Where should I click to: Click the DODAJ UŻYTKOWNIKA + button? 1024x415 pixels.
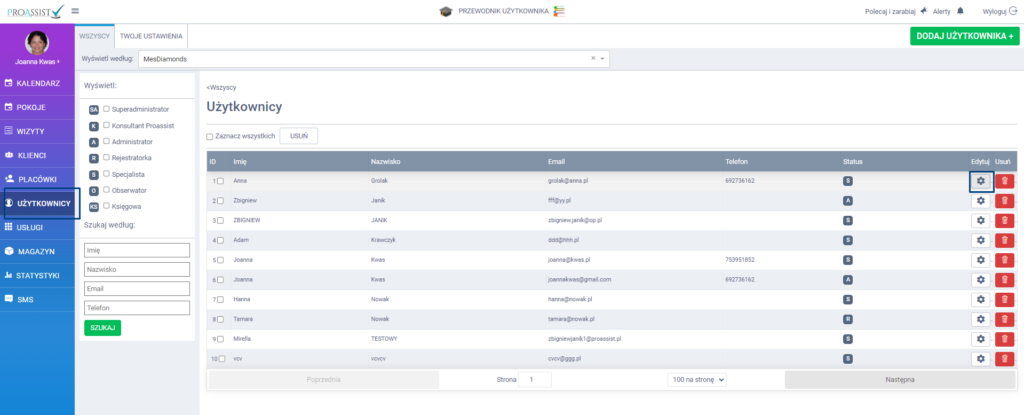964,36
